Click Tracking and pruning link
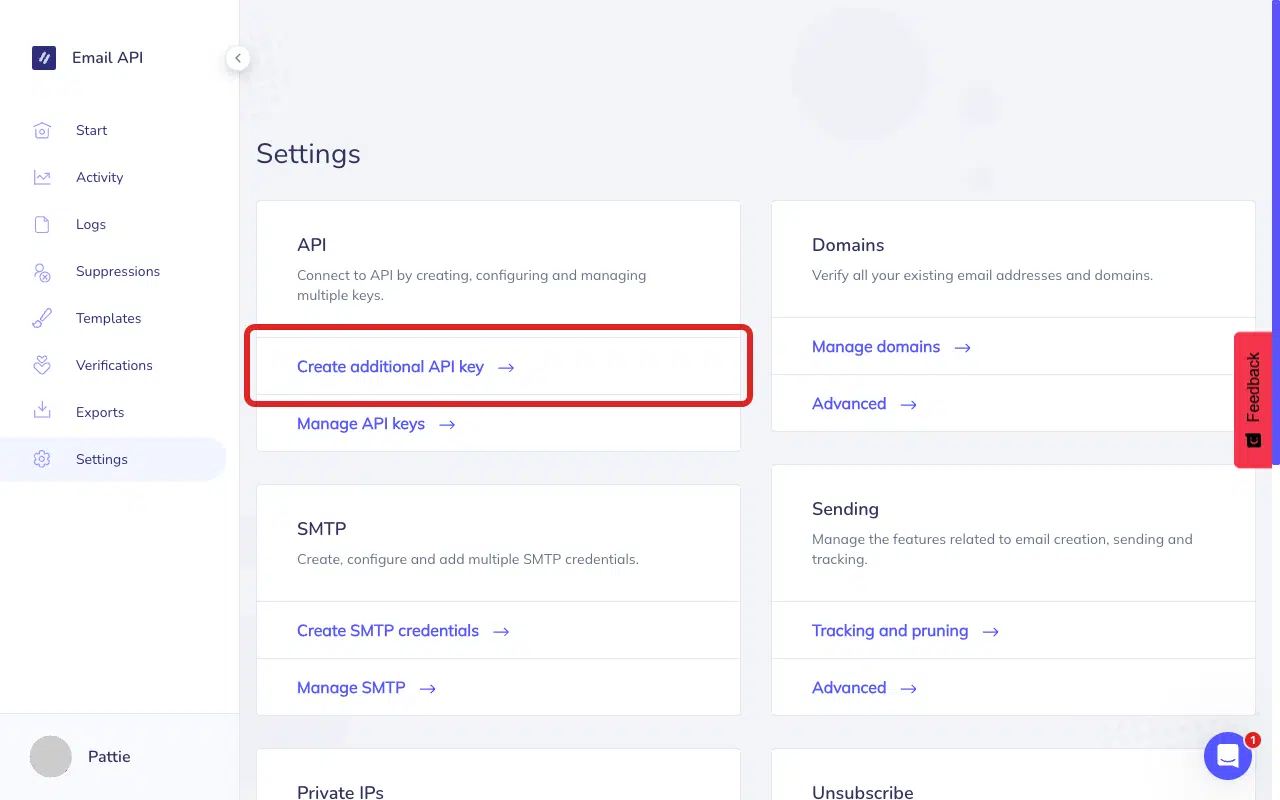Image resolution: width=1280 pixels, height=800 pixels. (890, 631)
